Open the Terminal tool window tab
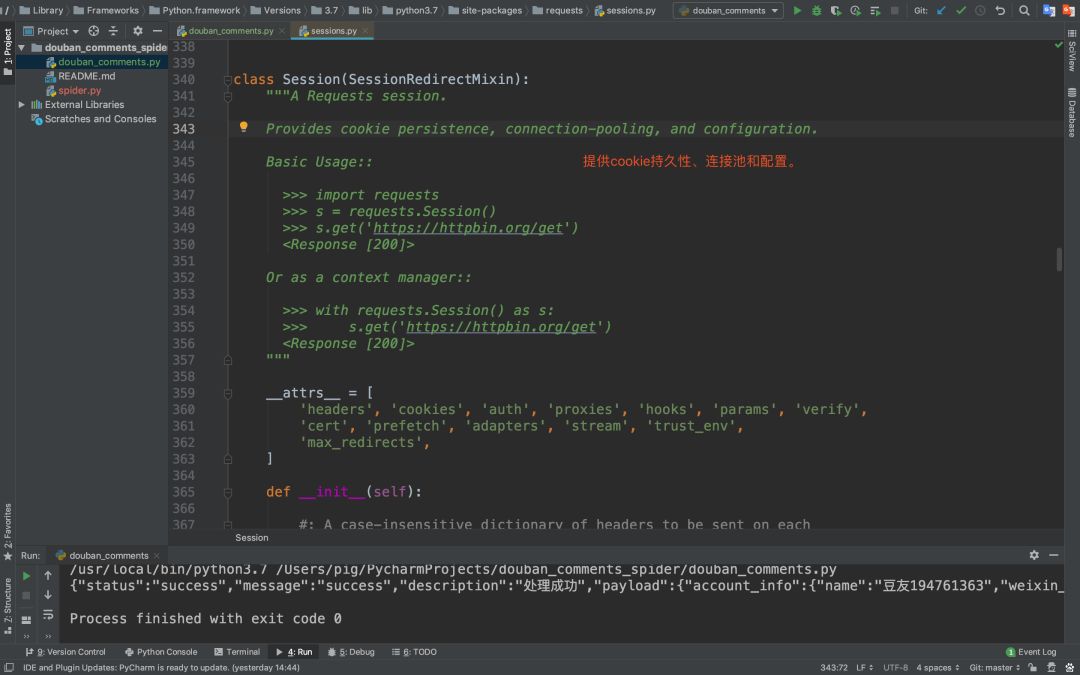Viewport: 1080px width, 675px height. (236, 652)
